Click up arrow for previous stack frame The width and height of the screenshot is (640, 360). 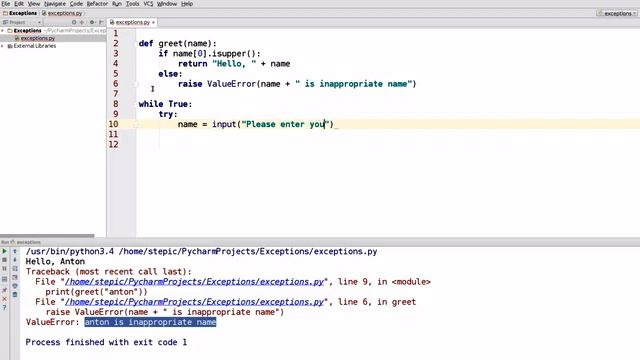click(x=15, y=251)
